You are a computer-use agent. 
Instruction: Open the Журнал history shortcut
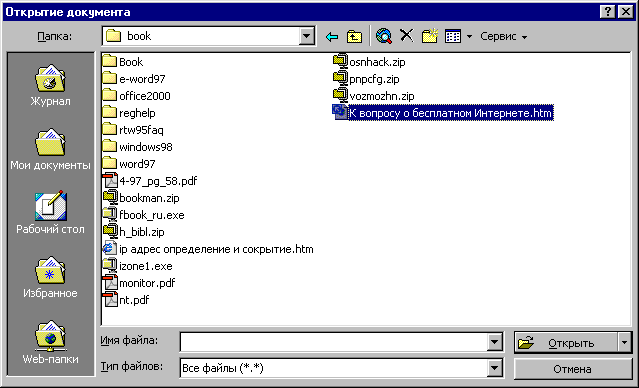[50, 86]
